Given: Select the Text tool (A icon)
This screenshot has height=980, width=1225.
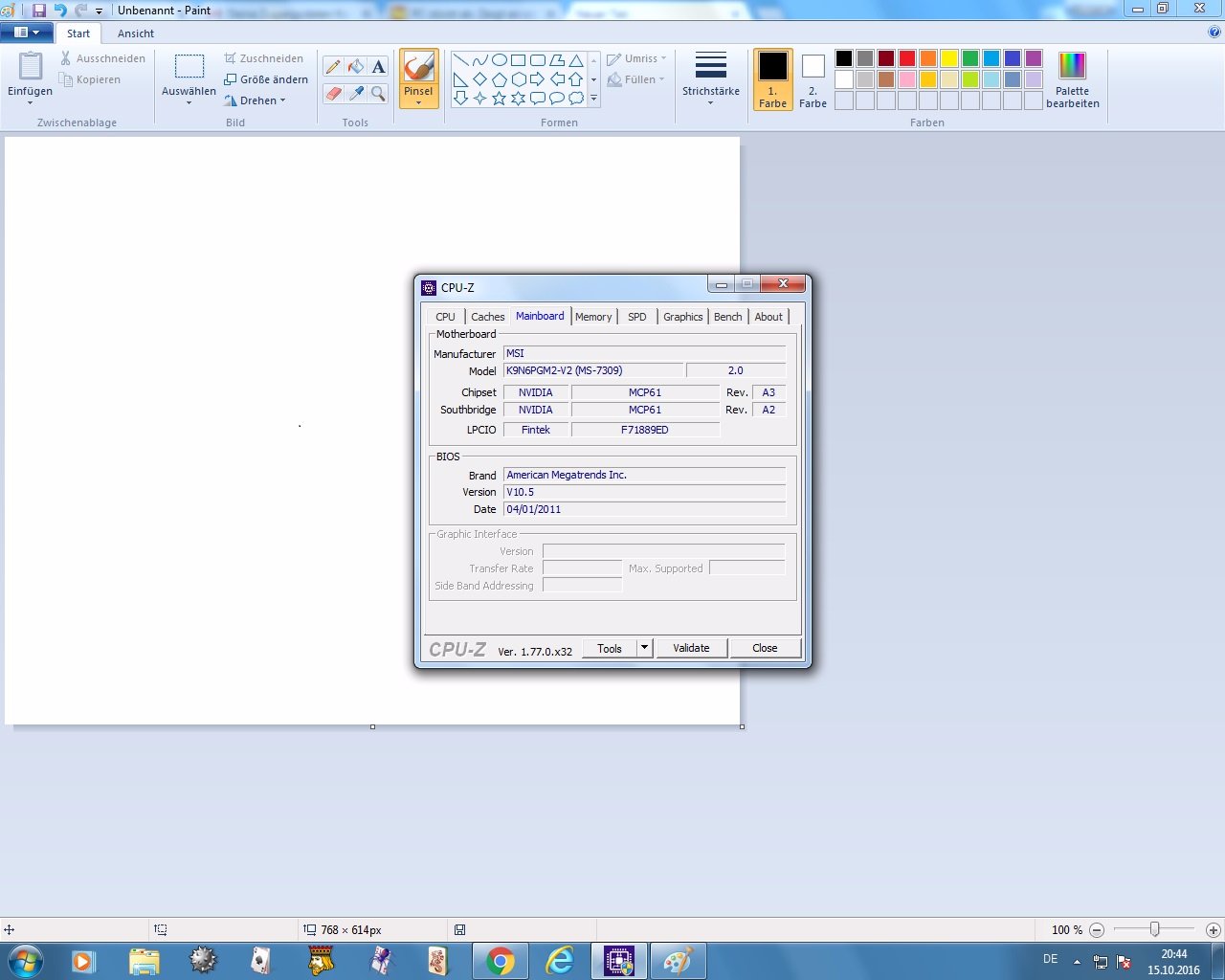Looking at the screenshot, I should 379,66.
